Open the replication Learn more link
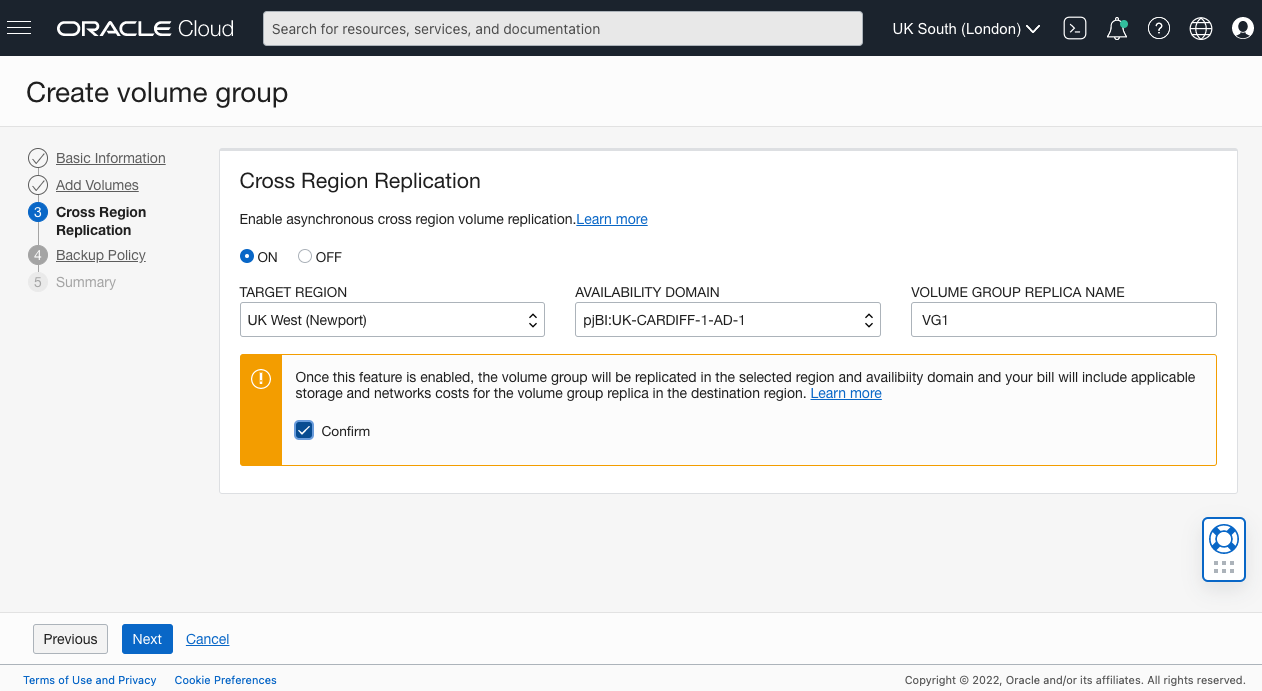Screen dimensions: 1262x691 611,219
